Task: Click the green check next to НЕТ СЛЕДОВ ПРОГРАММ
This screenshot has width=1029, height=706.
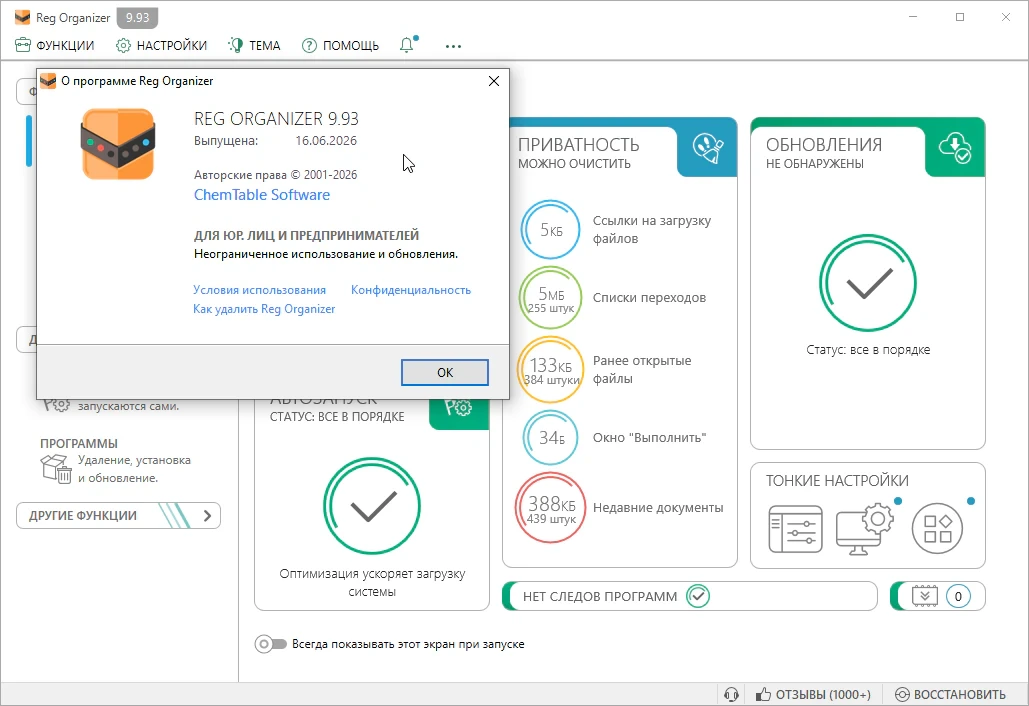Action: [x=698, y=596]
